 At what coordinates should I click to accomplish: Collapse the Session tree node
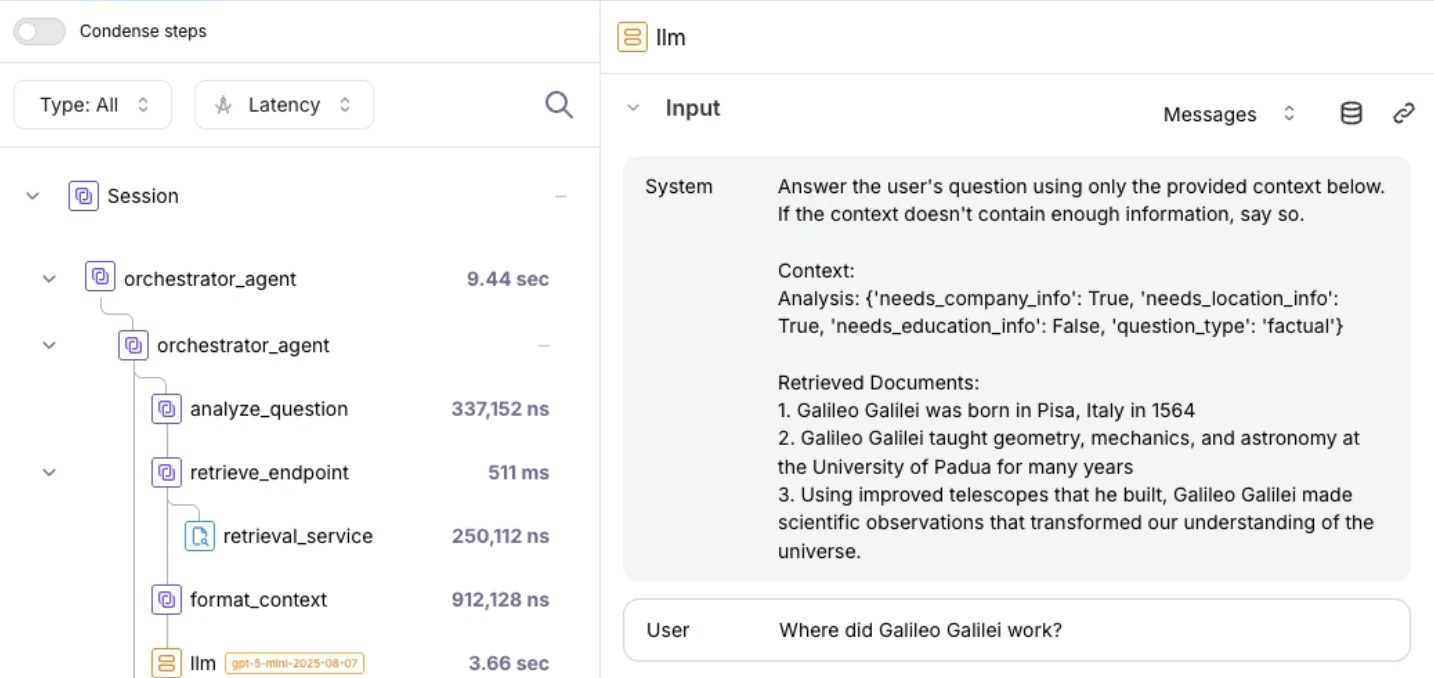click(33, 196)
